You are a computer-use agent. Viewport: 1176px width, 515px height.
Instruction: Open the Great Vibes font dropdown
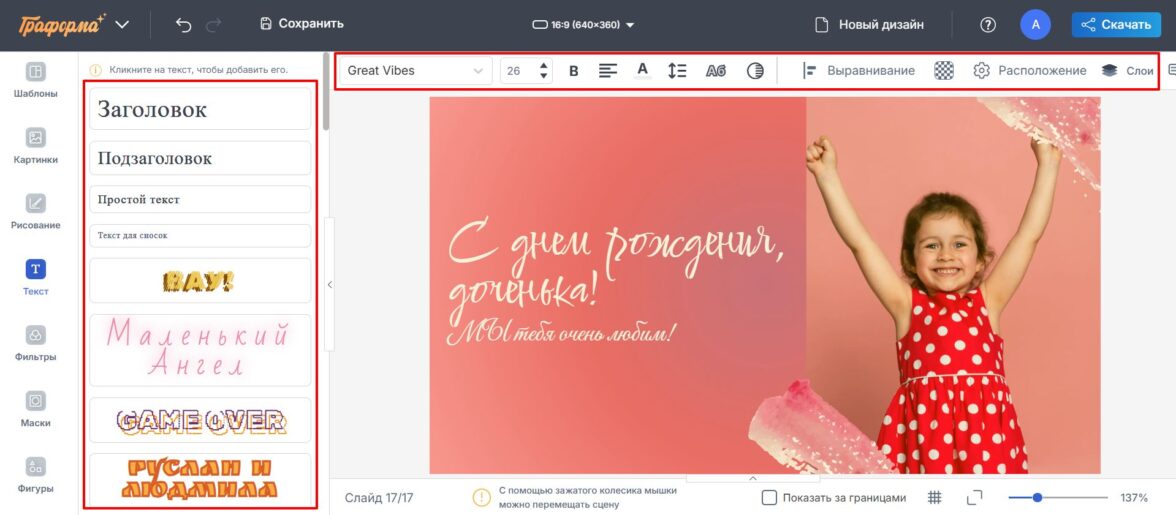(x=414, y=71)
